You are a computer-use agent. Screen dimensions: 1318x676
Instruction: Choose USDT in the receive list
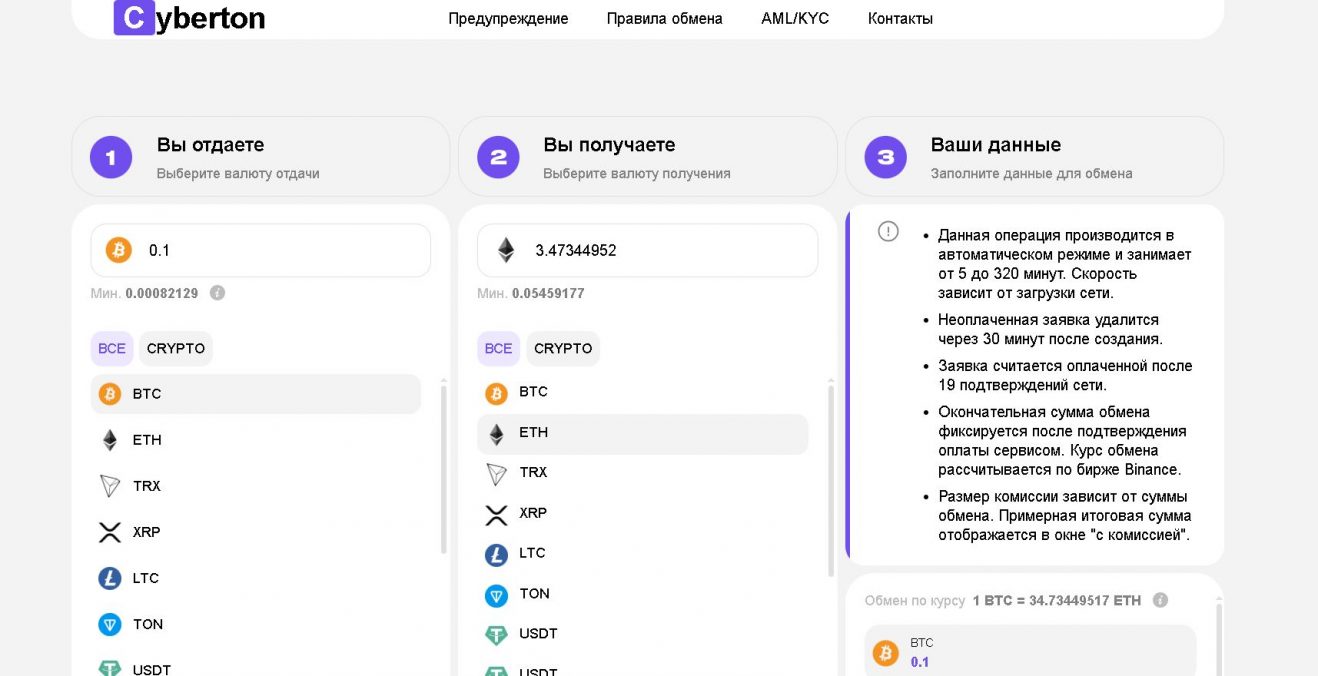click(x=538, y=634)
